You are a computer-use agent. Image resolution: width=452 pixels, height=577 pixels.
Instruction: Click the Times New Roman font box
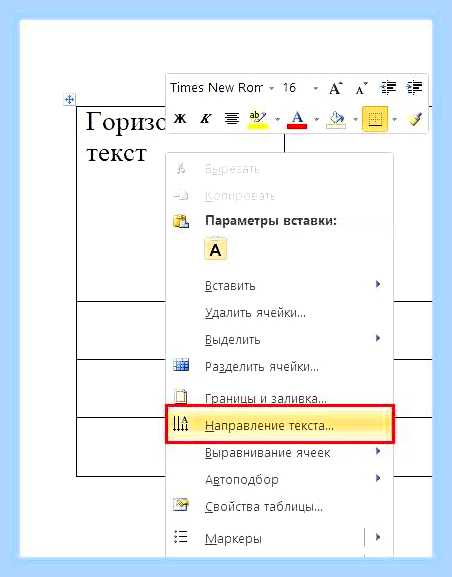[x=216, y=88]
